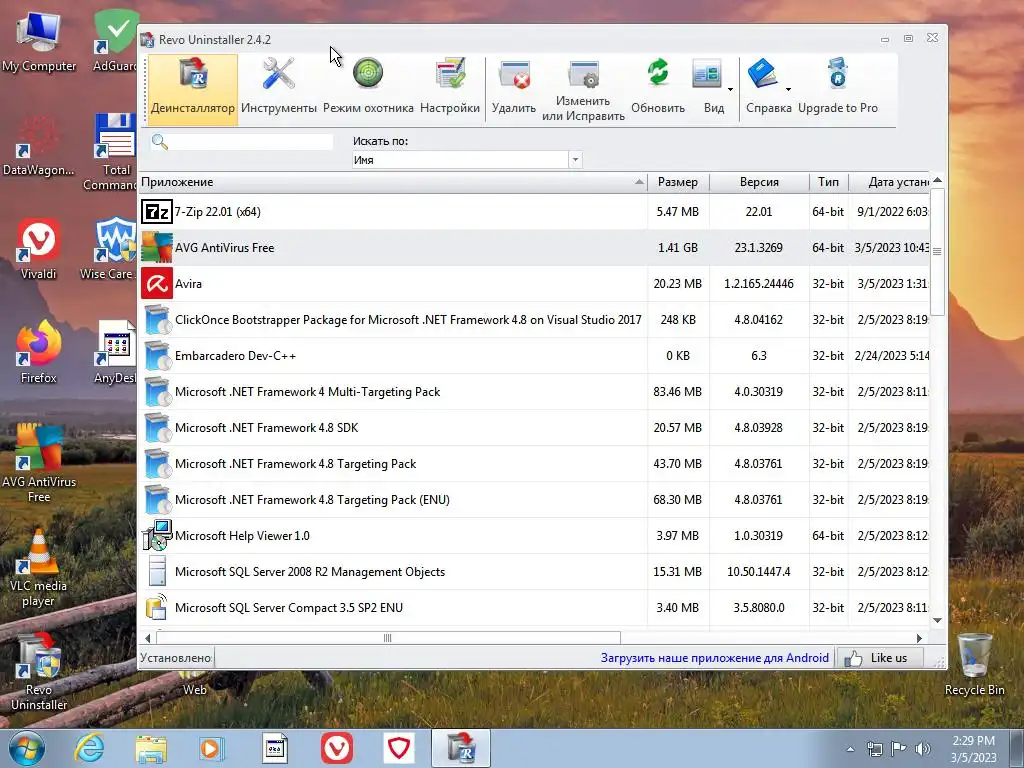The image size is (1024, 768).
Task: Select SQL Server 2008 R2 Management Objects icon
Action: [157, 571]
